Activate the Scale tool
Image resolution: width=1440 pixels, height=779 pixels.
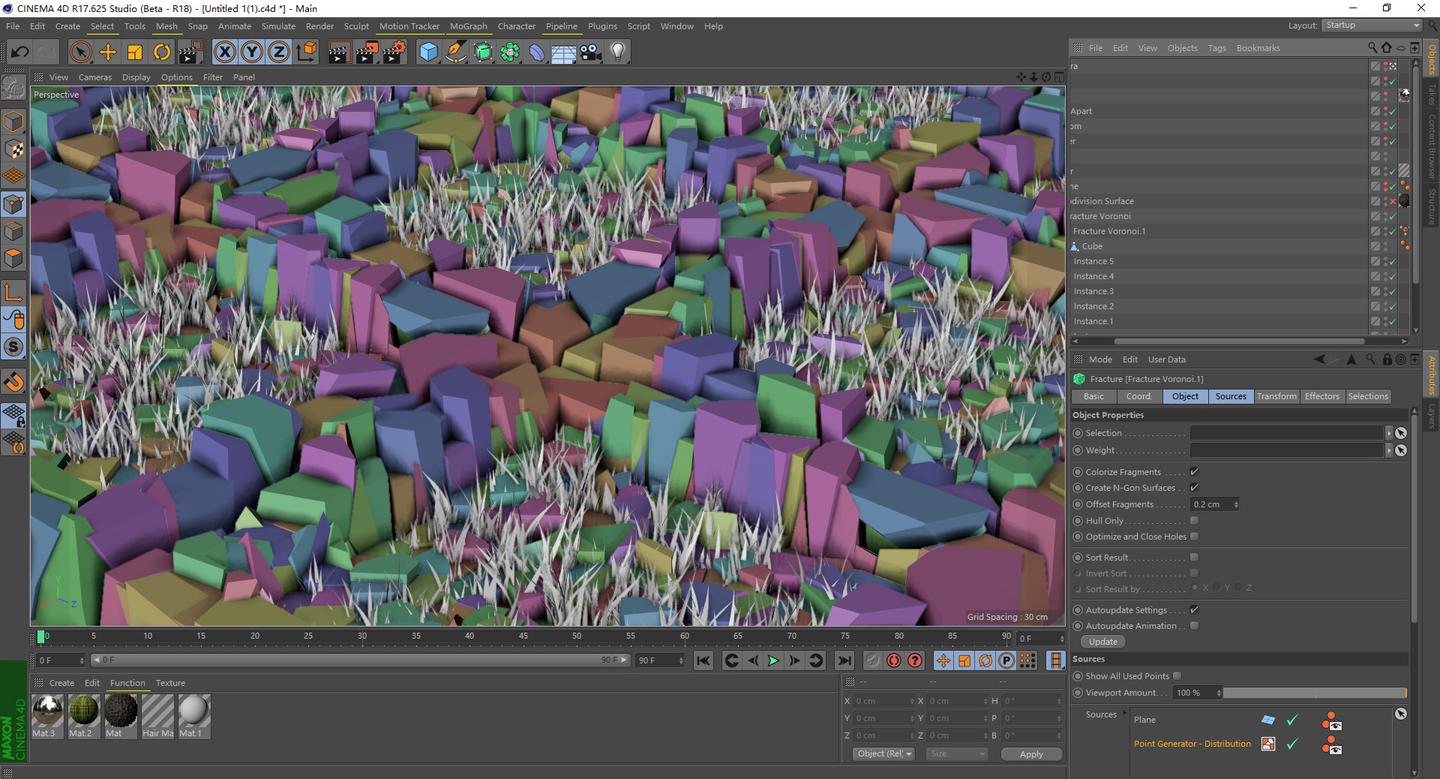click(134, 52)
